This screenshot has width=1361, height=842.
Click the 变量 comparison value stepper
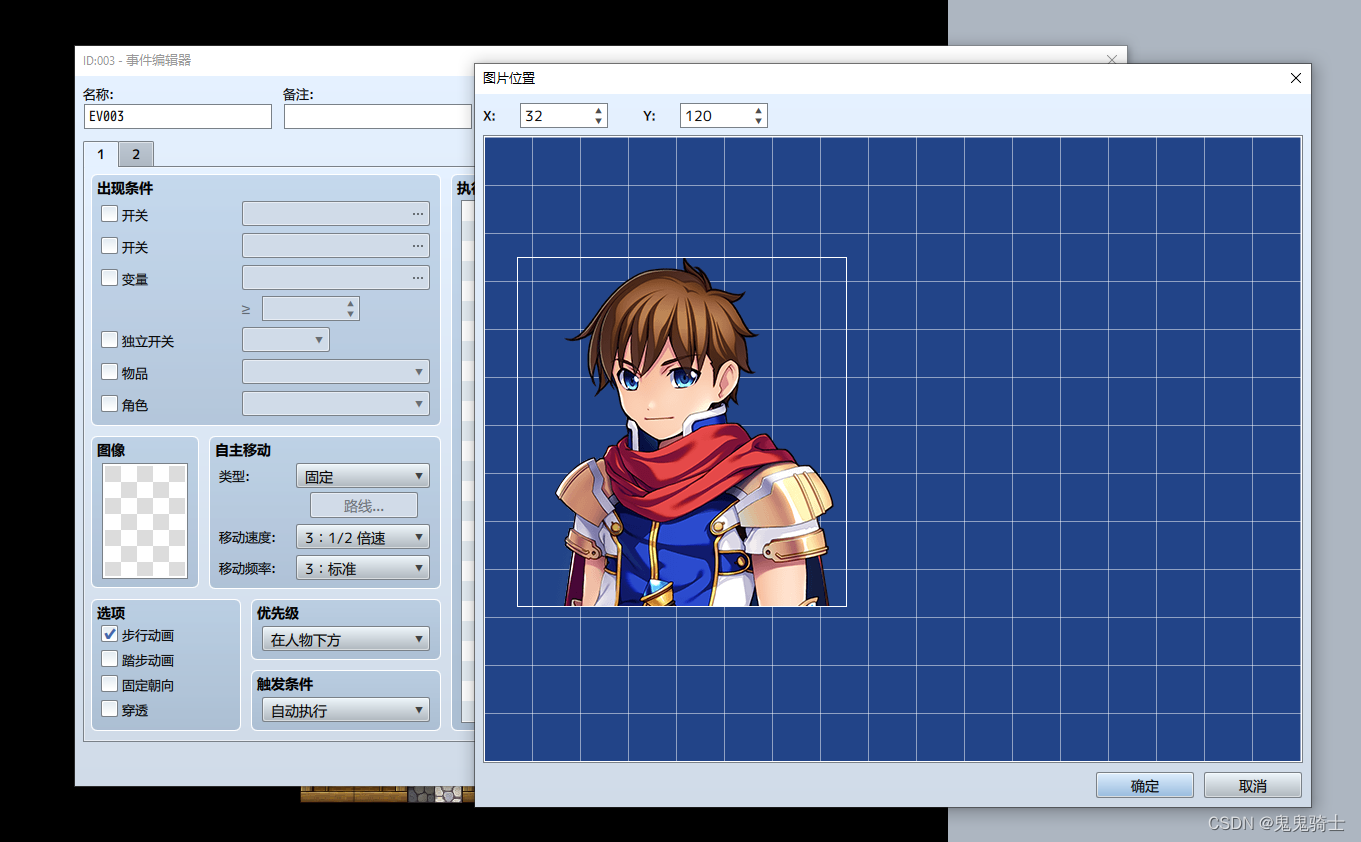311,308
